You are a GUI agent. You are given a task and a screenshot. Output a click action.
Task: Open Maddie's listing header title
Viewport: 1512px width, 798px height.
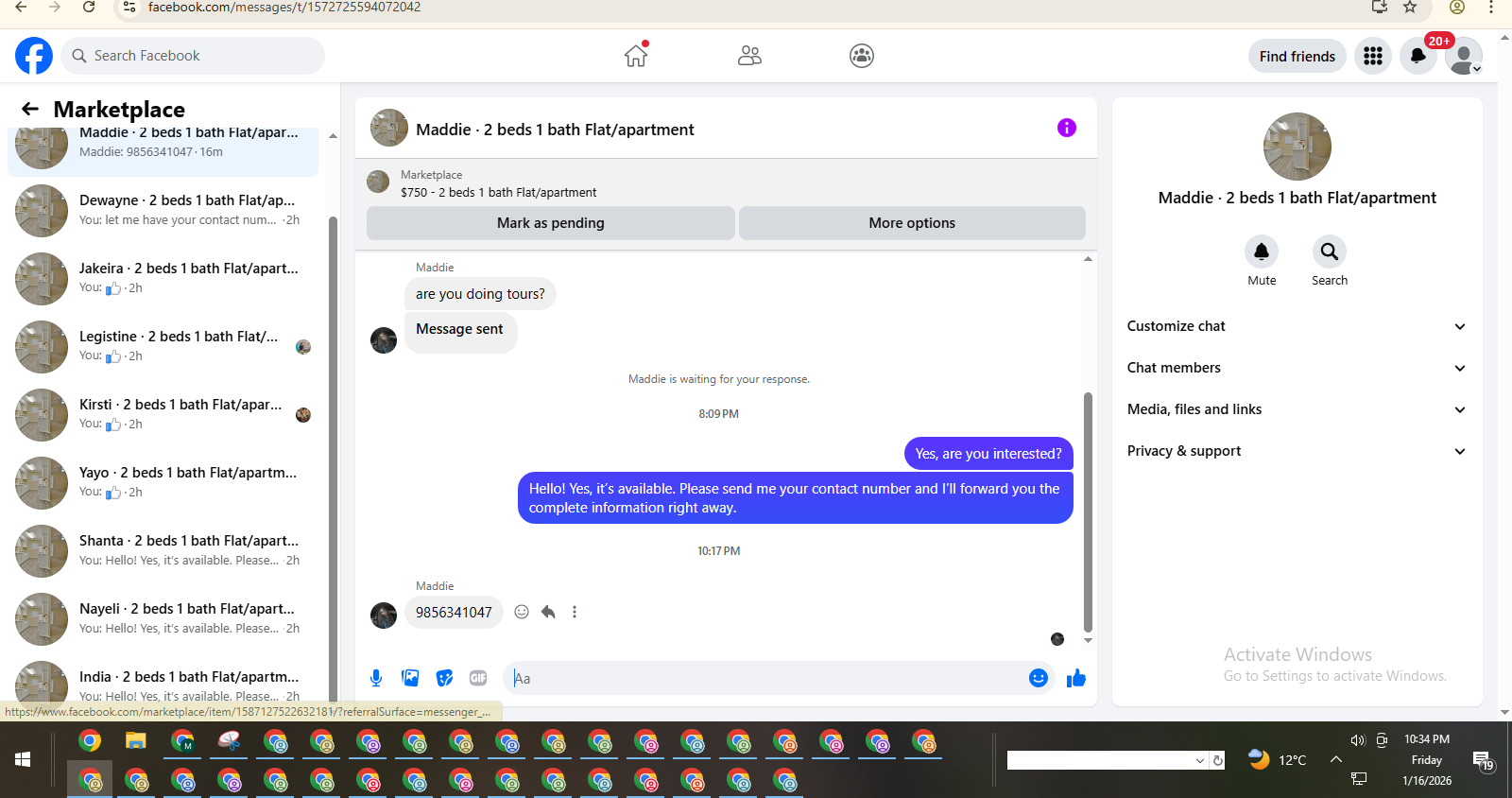555,130
